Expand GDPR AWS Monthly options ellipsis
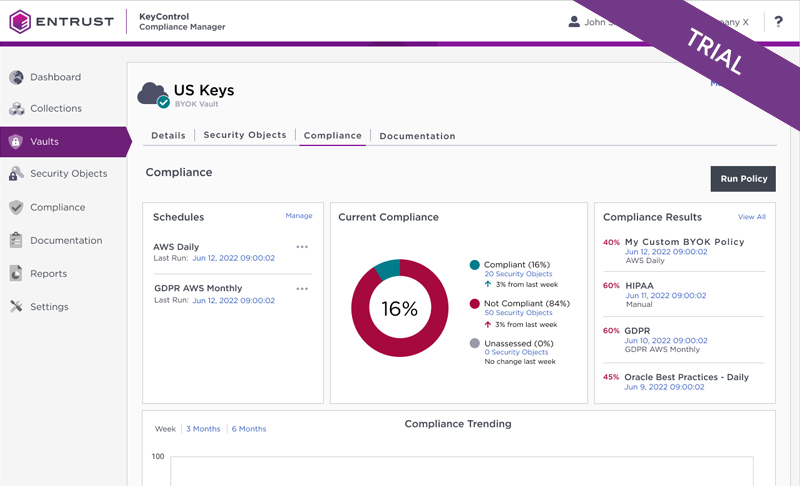The width and height of the screenshot is (800, 486). tap(302, 289)
